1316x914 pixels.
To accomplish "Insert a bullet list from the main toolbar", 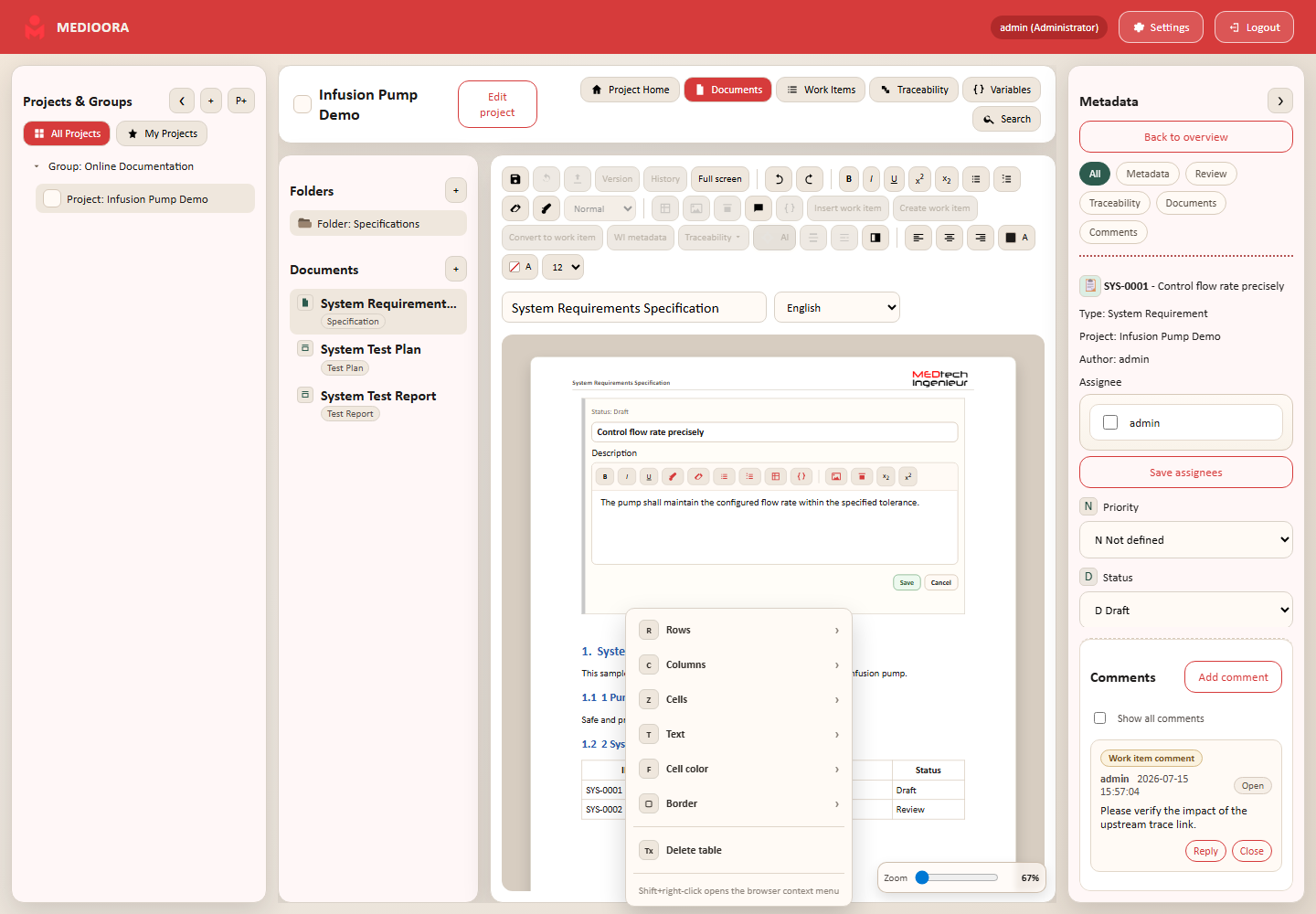I will 976,179.
